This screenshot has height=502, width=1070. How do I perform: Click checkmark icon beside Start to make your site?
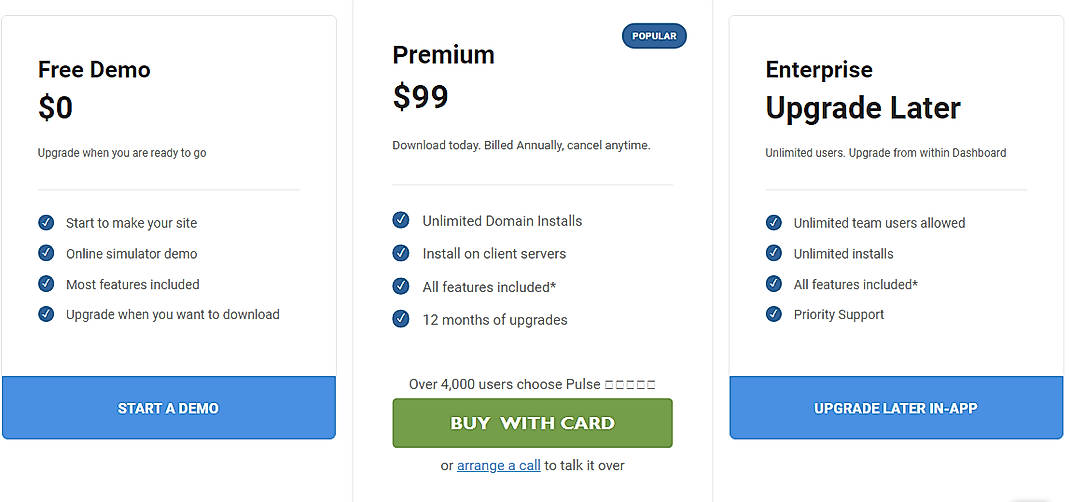[46, 223]
